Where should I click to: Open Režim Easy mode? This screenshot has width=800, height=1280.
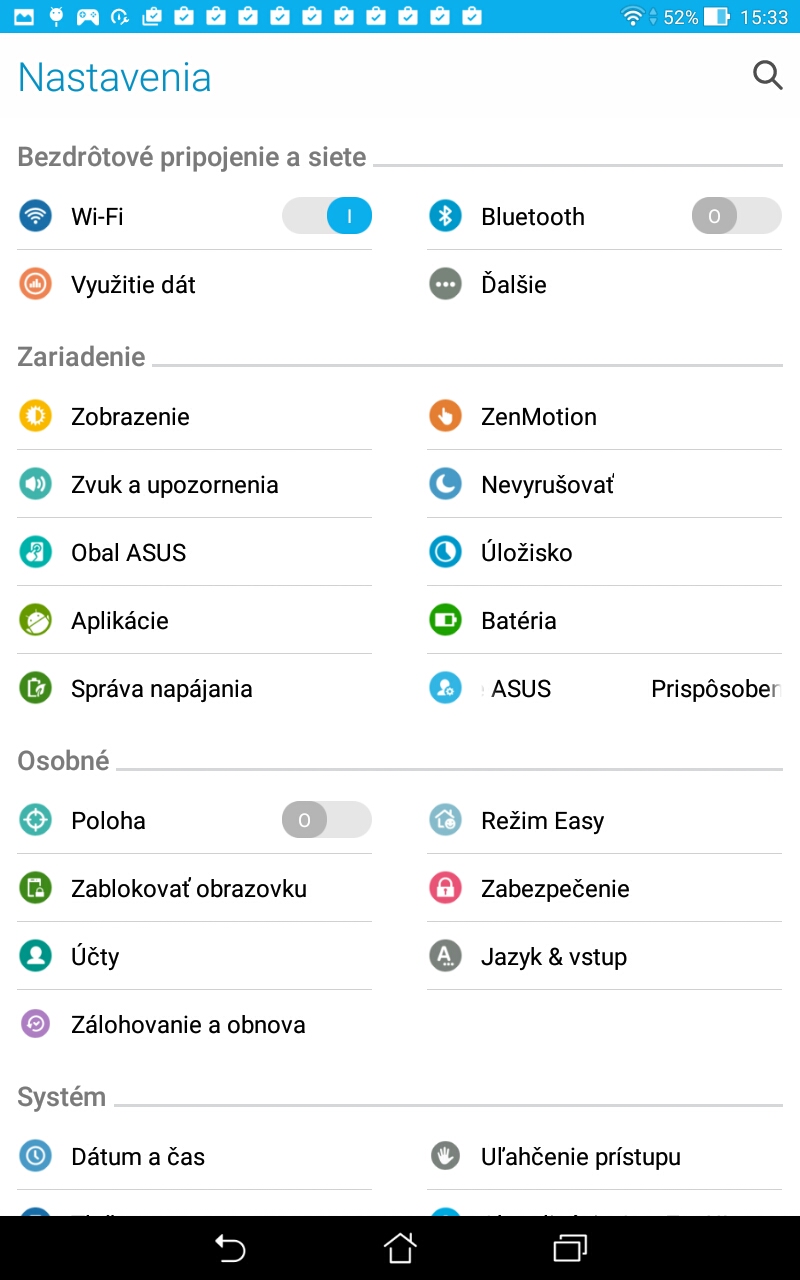(604, 820)
